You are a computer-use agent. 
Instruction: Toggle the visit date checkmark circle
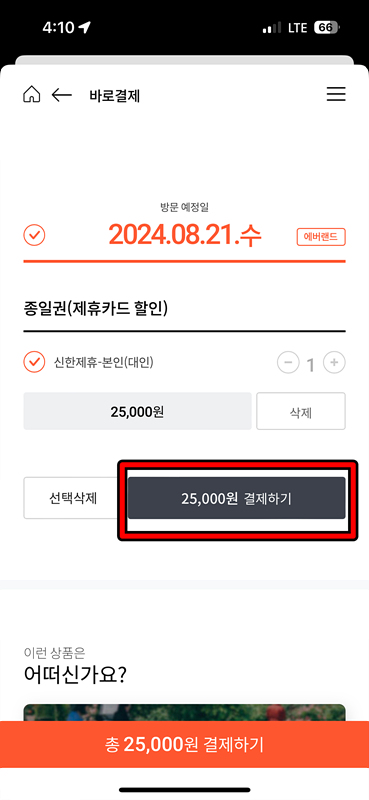(x=35, y=235)
